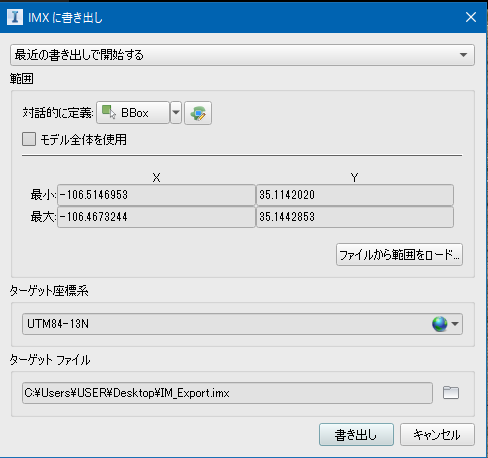Click the ターゲット ファイル section label

[50, 360]
